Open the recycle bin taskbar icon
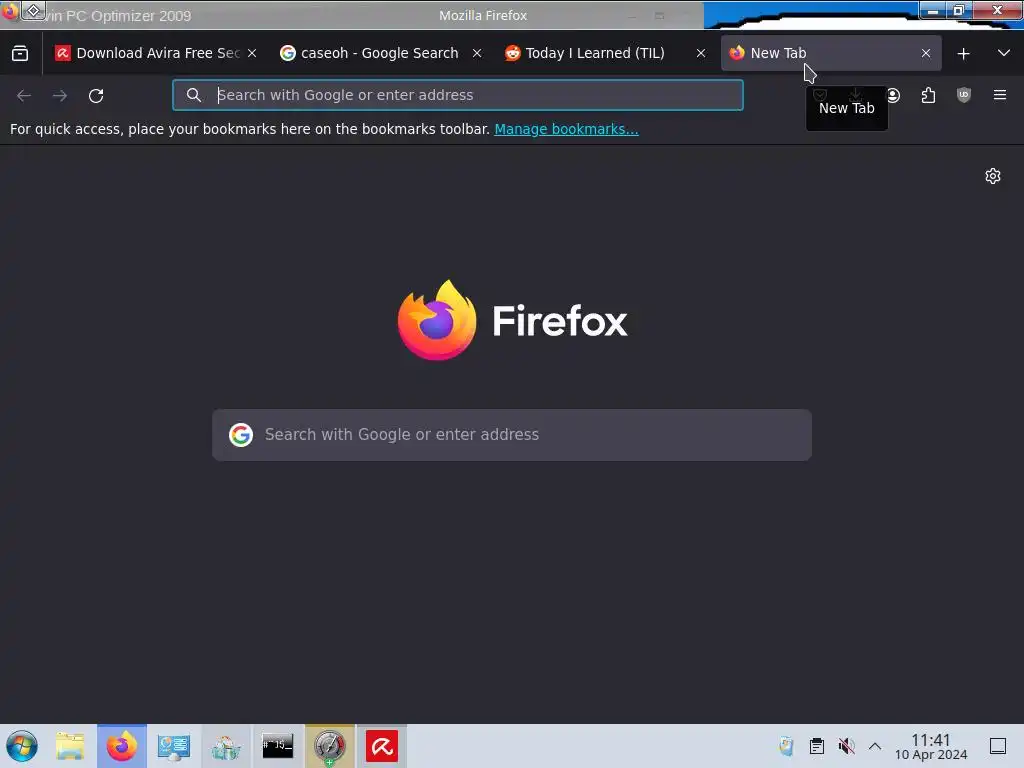The image size is (1024, 768). (x=226, y=746)
